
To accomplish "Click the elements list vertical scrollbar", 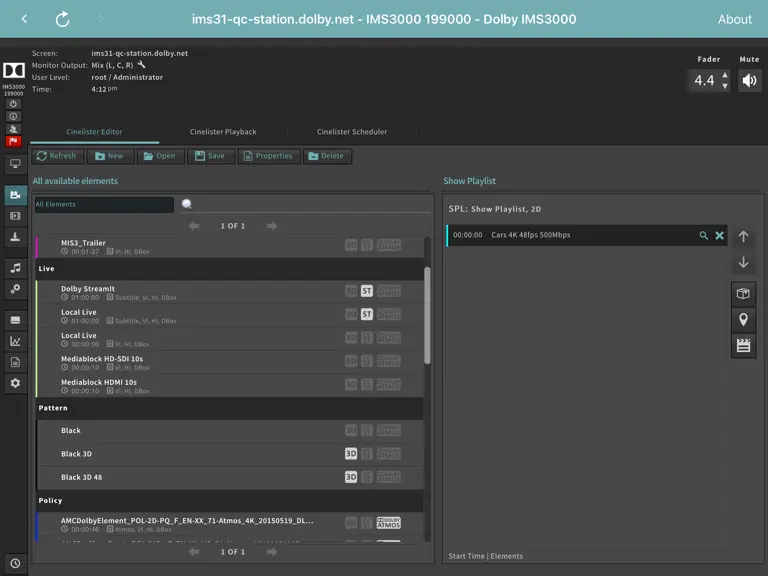I will [427, 315].
